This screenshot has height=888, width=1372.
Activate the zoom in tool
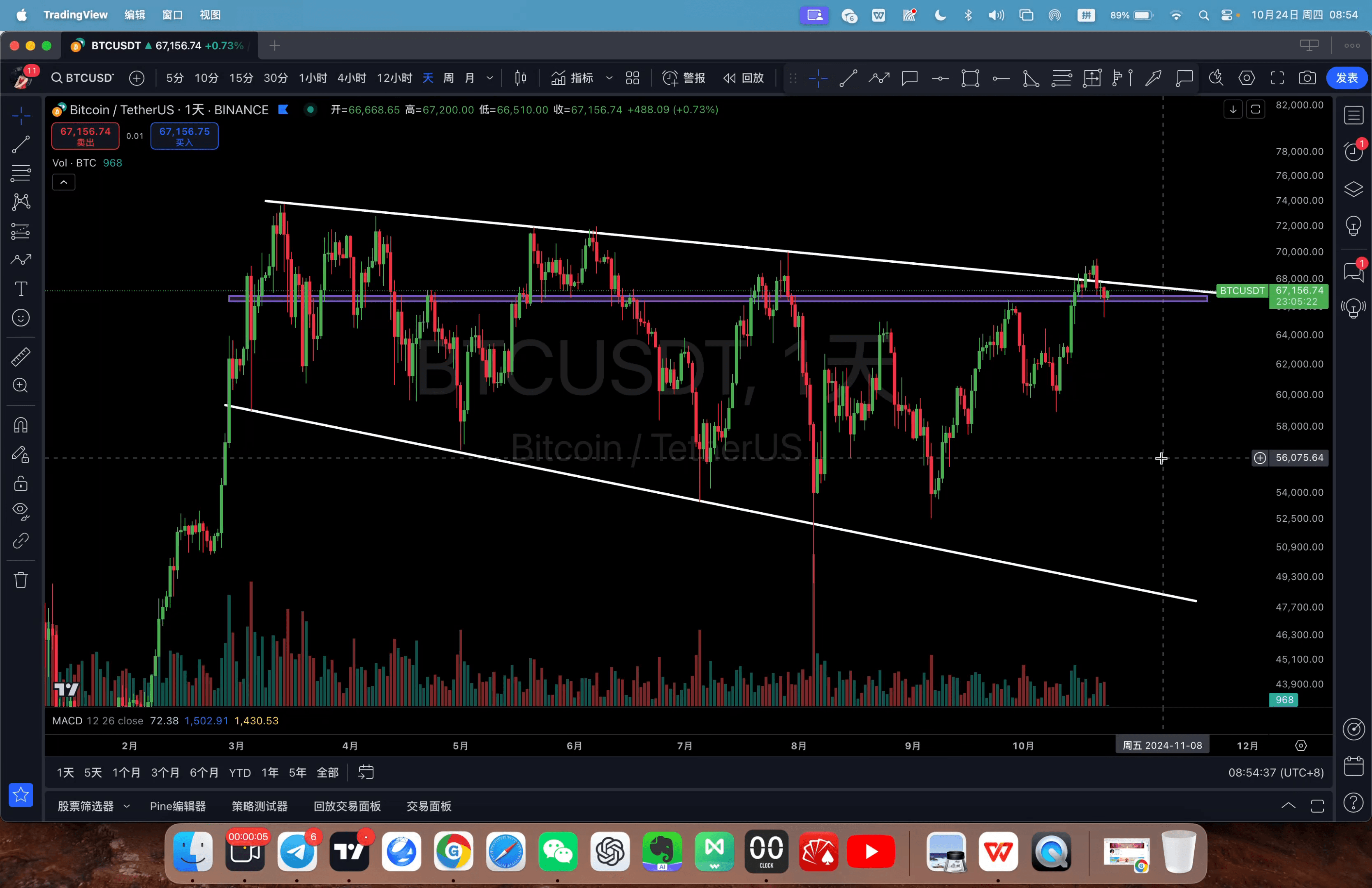21,385
